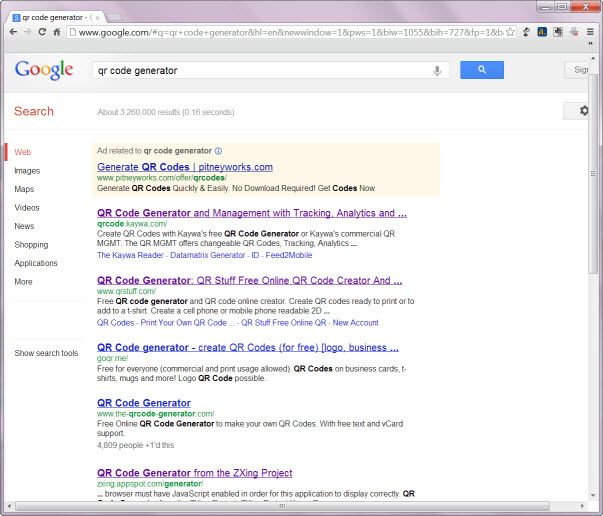Open the Chrome menu icon

(590, 32)
